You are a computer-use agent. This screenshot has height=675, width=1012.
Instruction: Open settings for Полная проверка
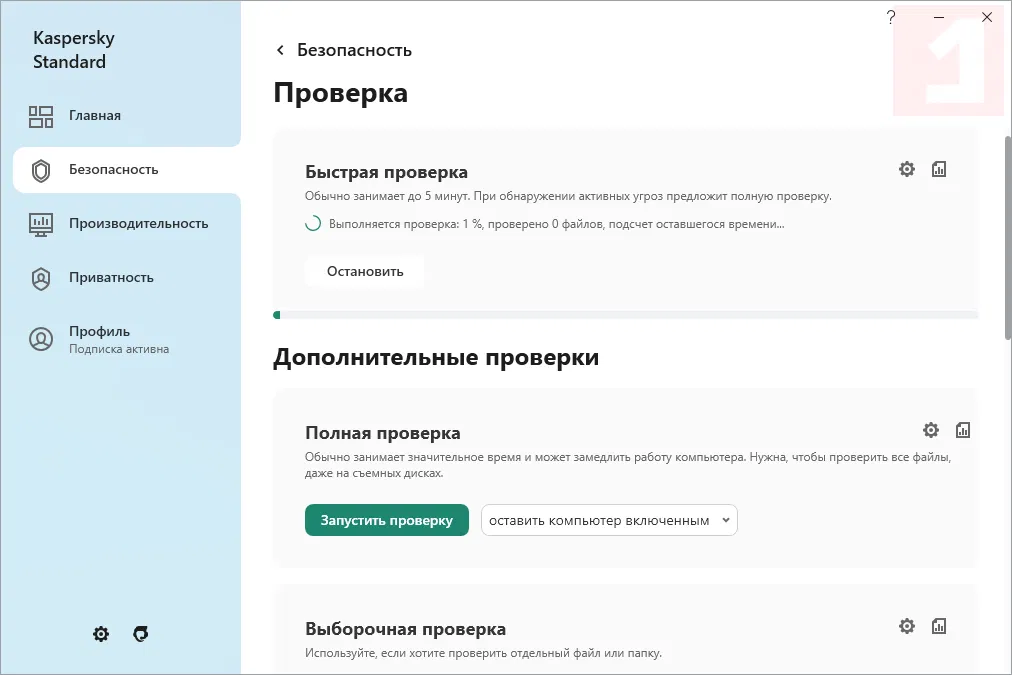click(931, 430)
